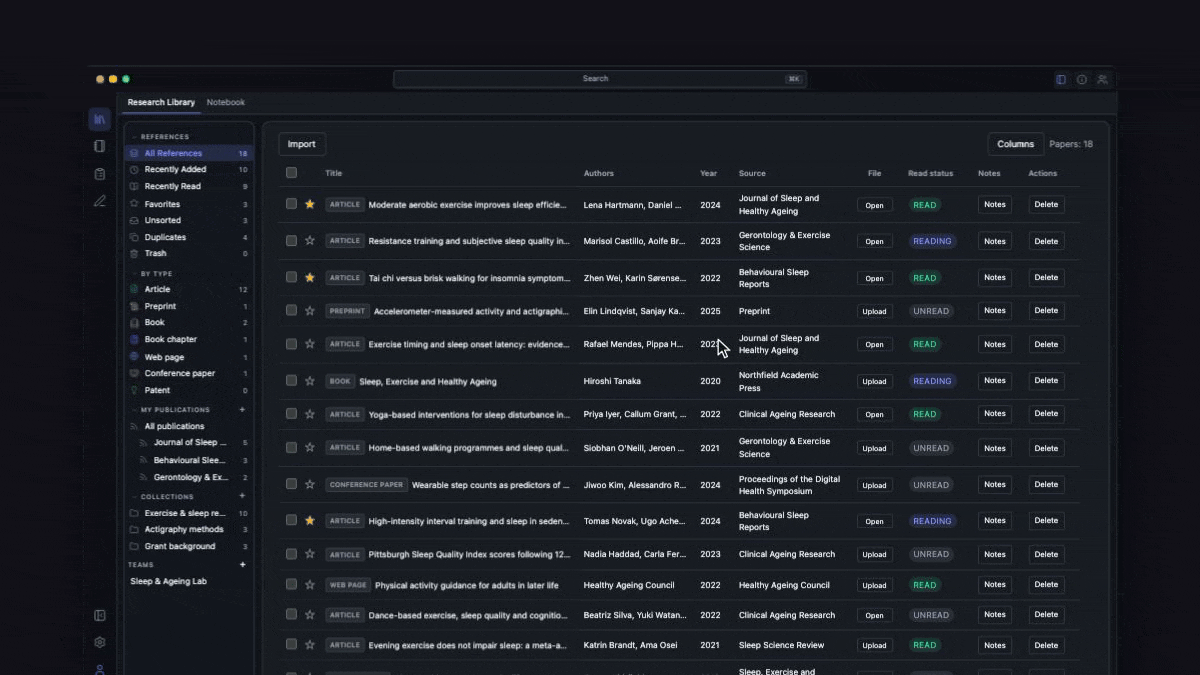1200x675 pixels.
Task: Add a new team with plus icon
Action: tap(242, 565)
